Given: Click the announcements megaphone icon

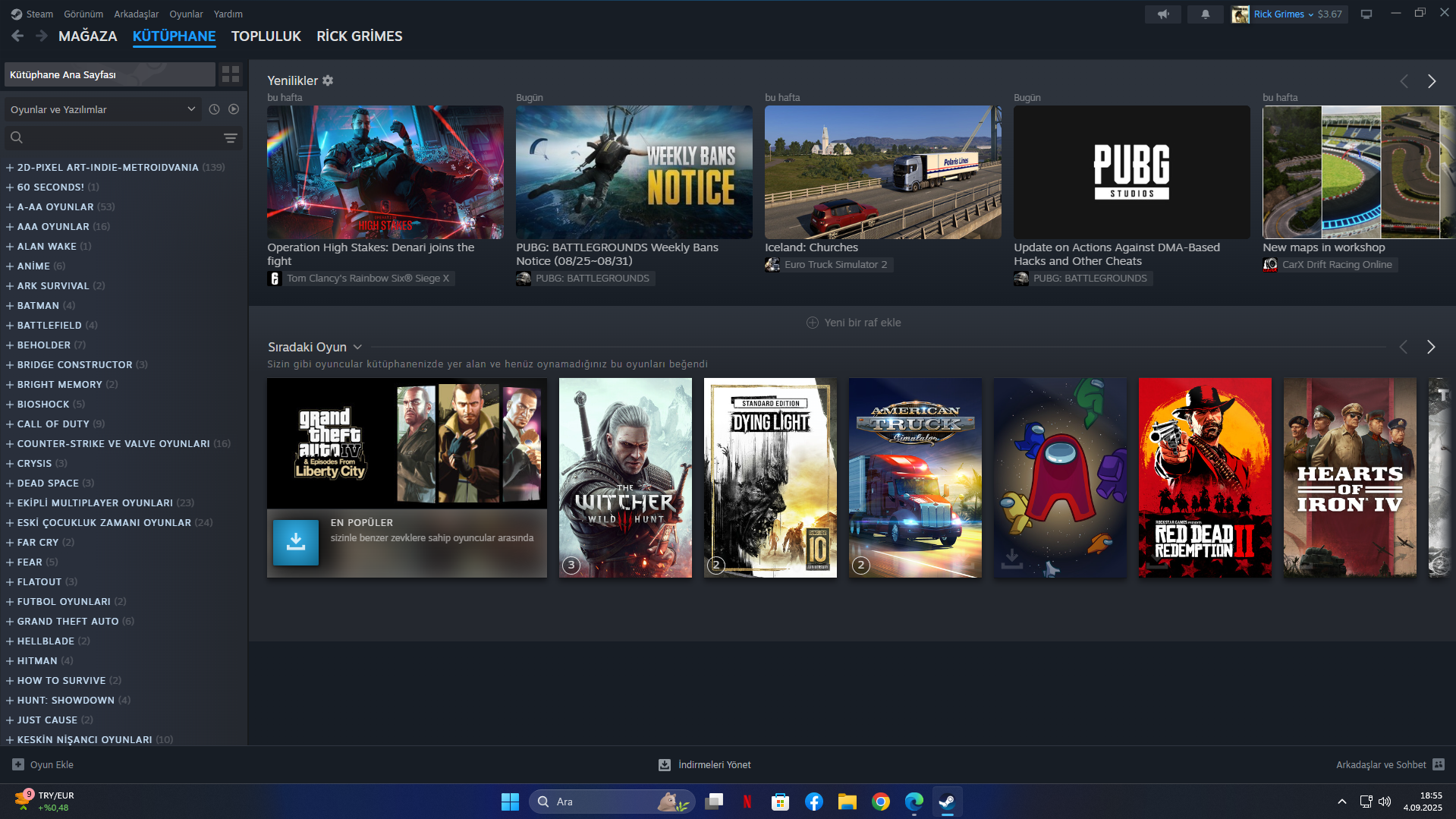Looking at the screenshot, I should click(x=1163, y=14).
